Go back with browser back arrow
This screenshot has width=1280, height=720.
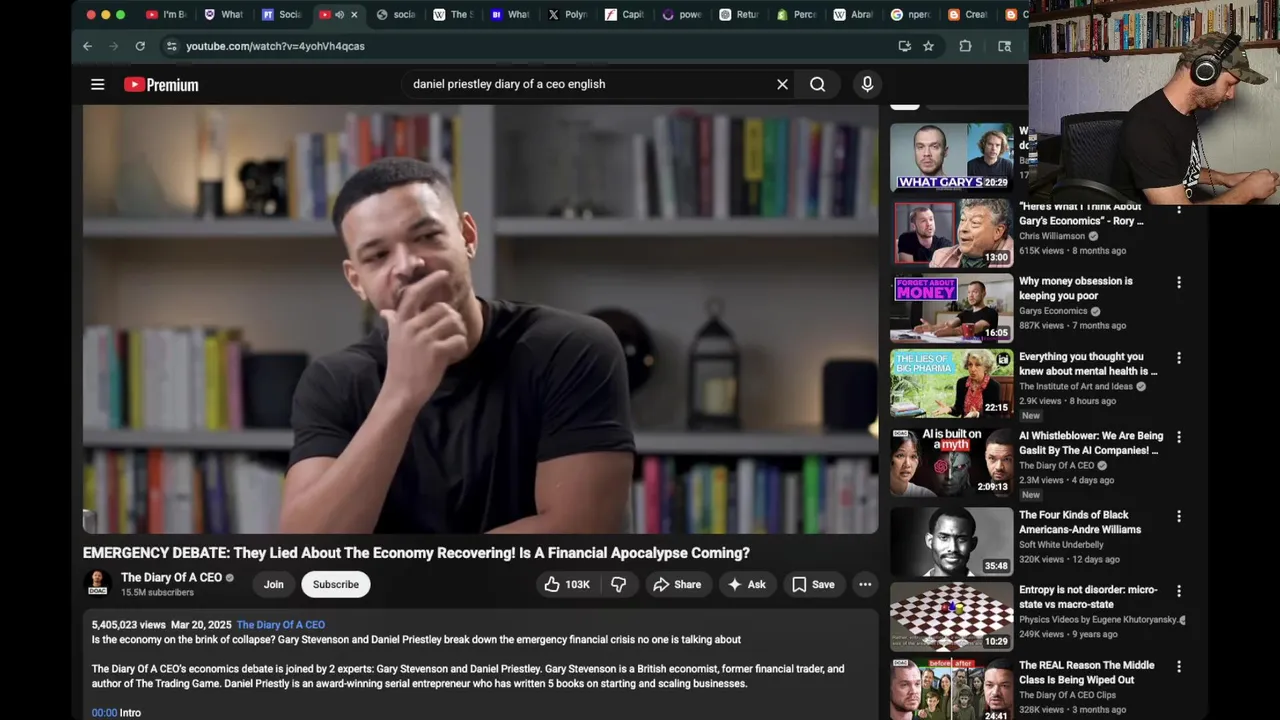tap(87, 46)
